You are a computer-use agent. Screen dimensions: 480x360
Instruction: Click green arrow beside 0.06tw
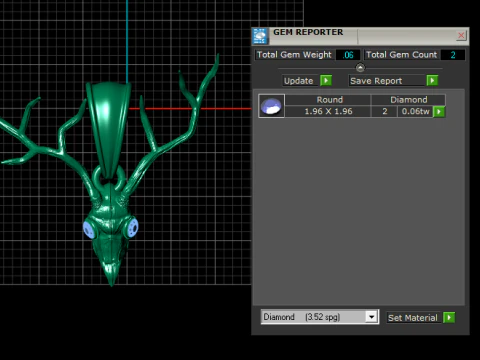point(439,112)
